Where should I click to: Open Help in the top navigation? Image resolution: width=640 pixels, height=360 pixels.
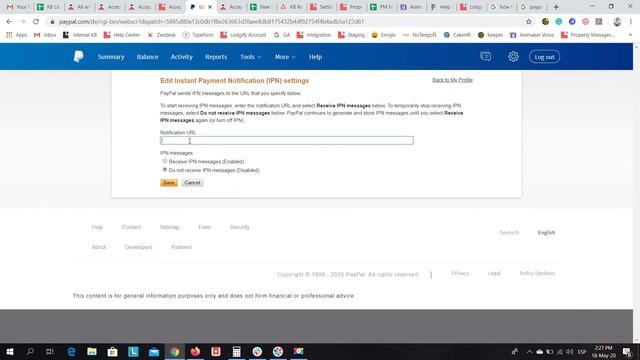coord(315,57)
